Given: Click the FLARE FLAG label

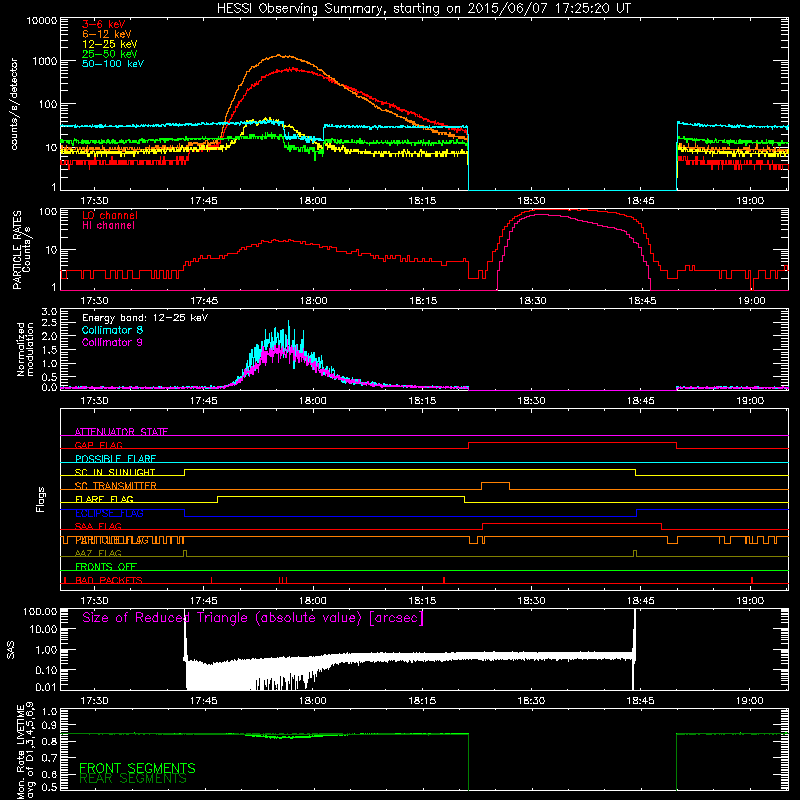Looking at the screenshot, I should (x=104, y=499).
